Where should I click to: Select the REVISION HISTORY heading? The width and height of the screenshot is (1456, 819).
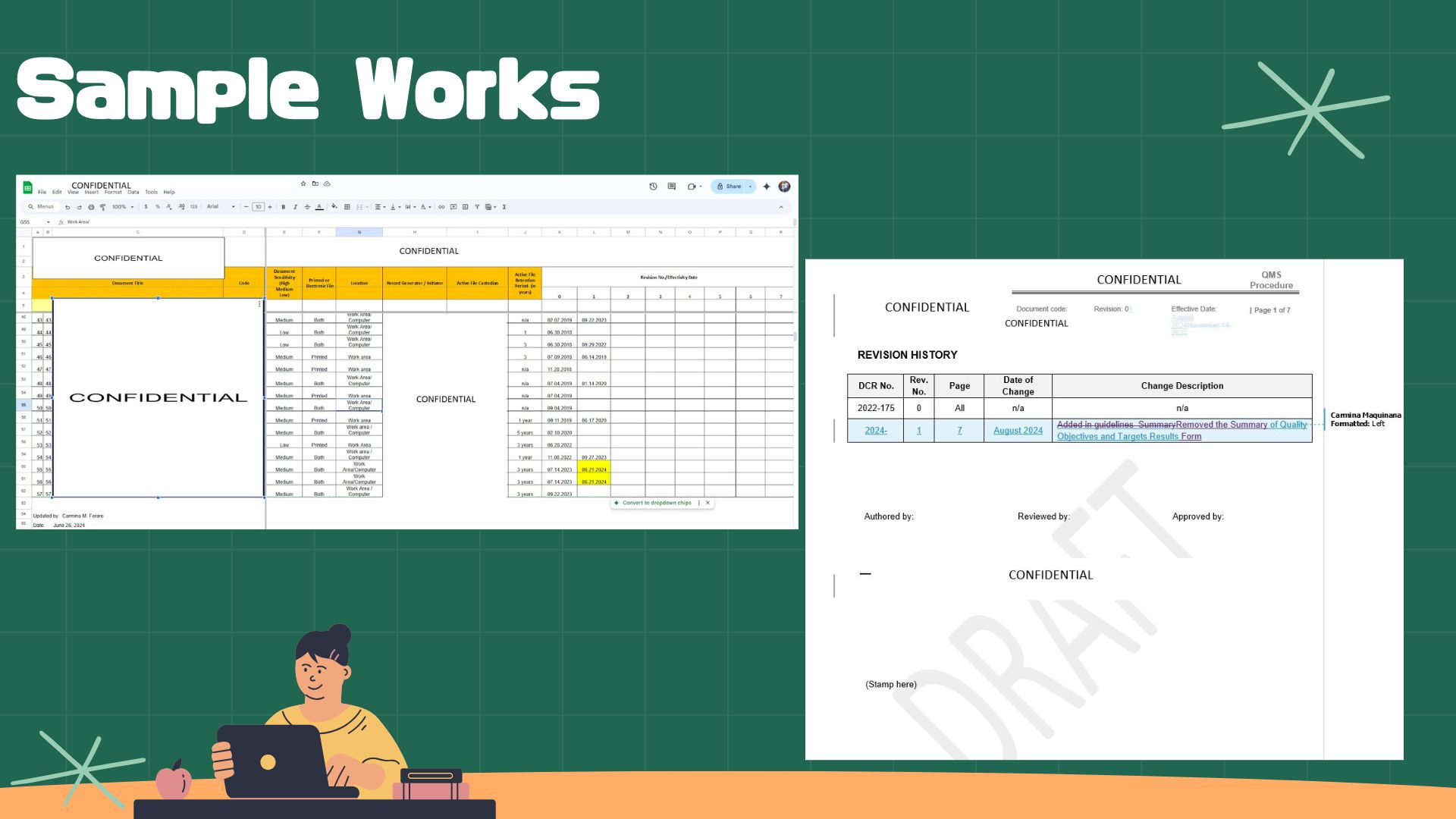907,355
